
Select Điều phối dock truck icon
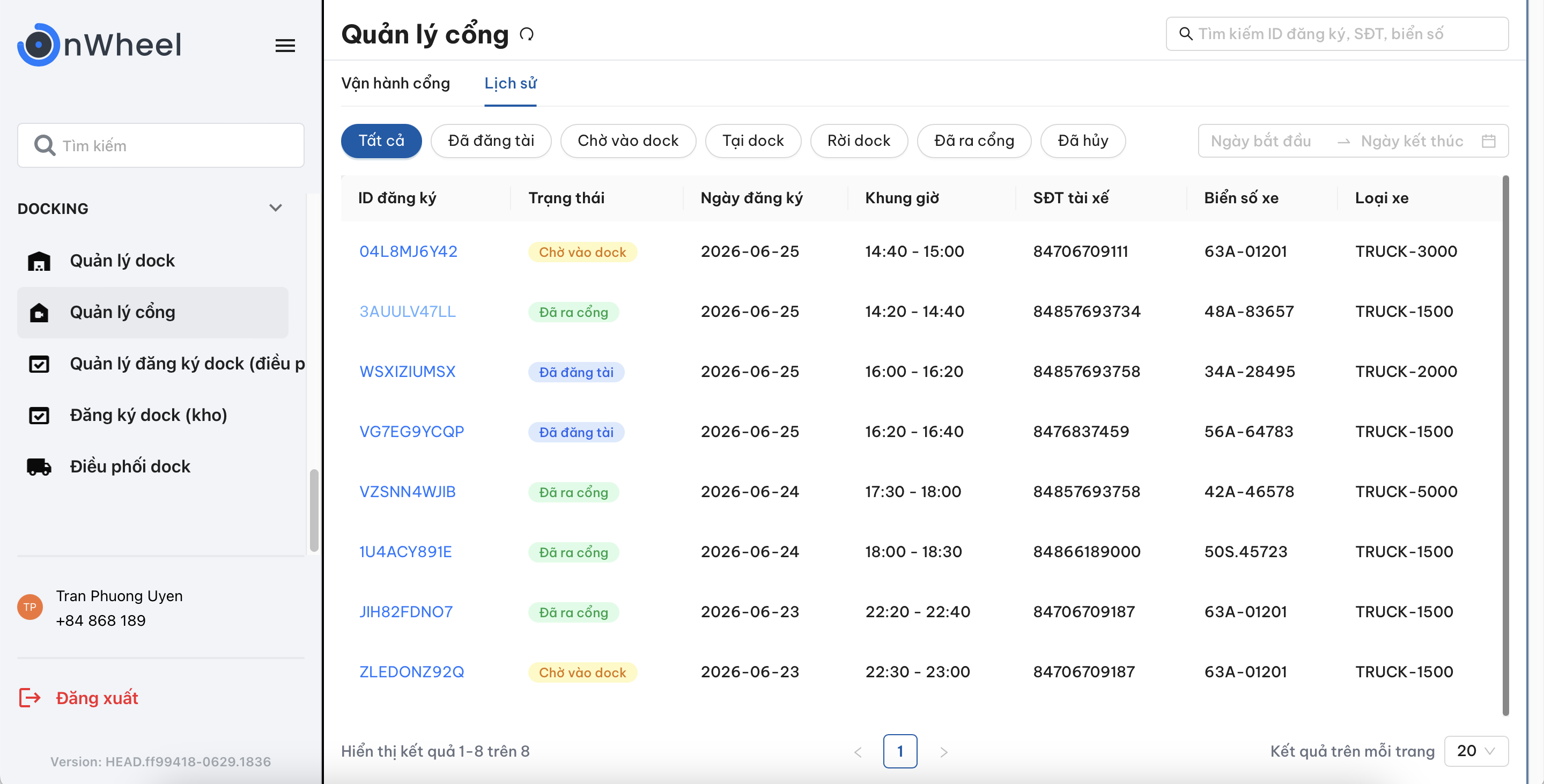(39, 467)
